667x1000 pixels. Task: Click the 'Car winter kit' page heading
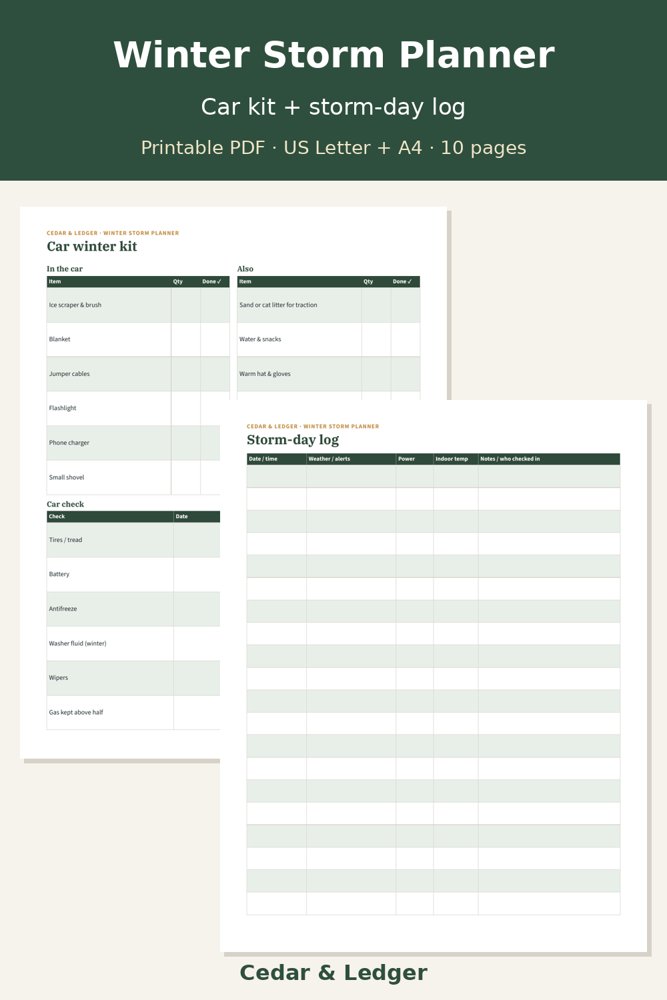pyautogui.click(x=92, y=247)
